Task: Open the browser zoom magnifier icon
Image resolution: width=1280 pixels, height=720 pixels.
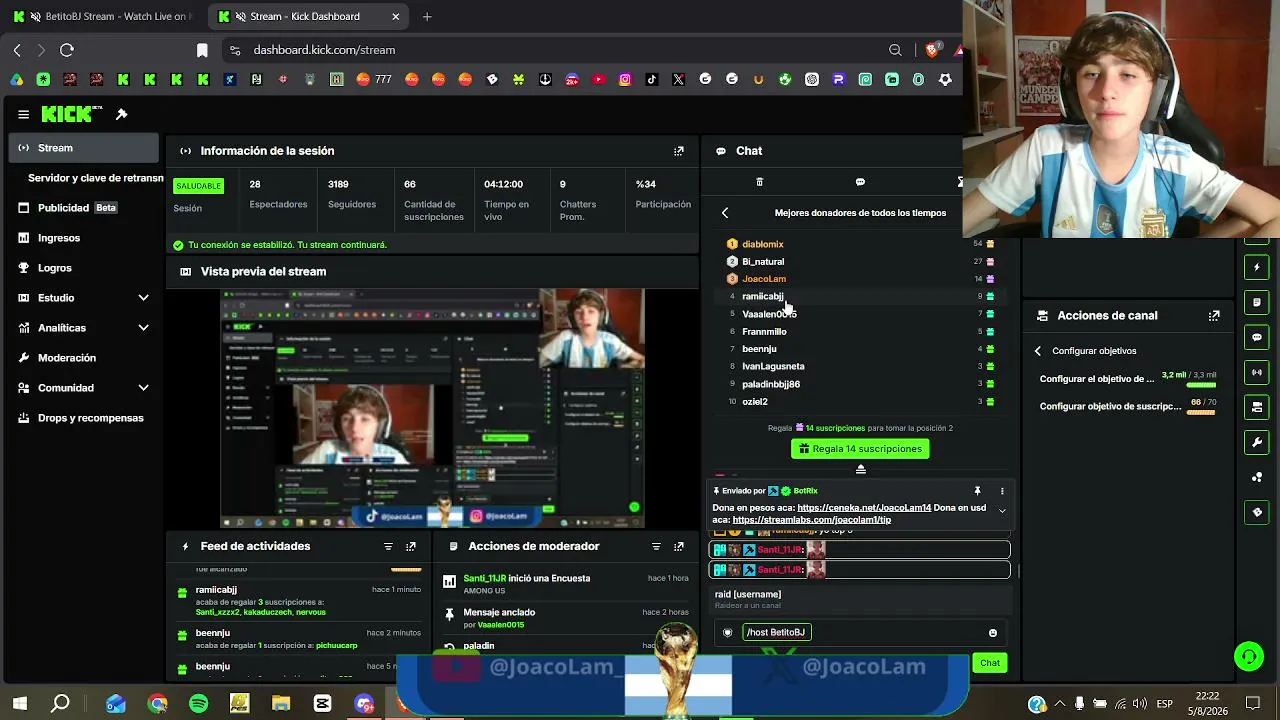Action: point(895,50)
